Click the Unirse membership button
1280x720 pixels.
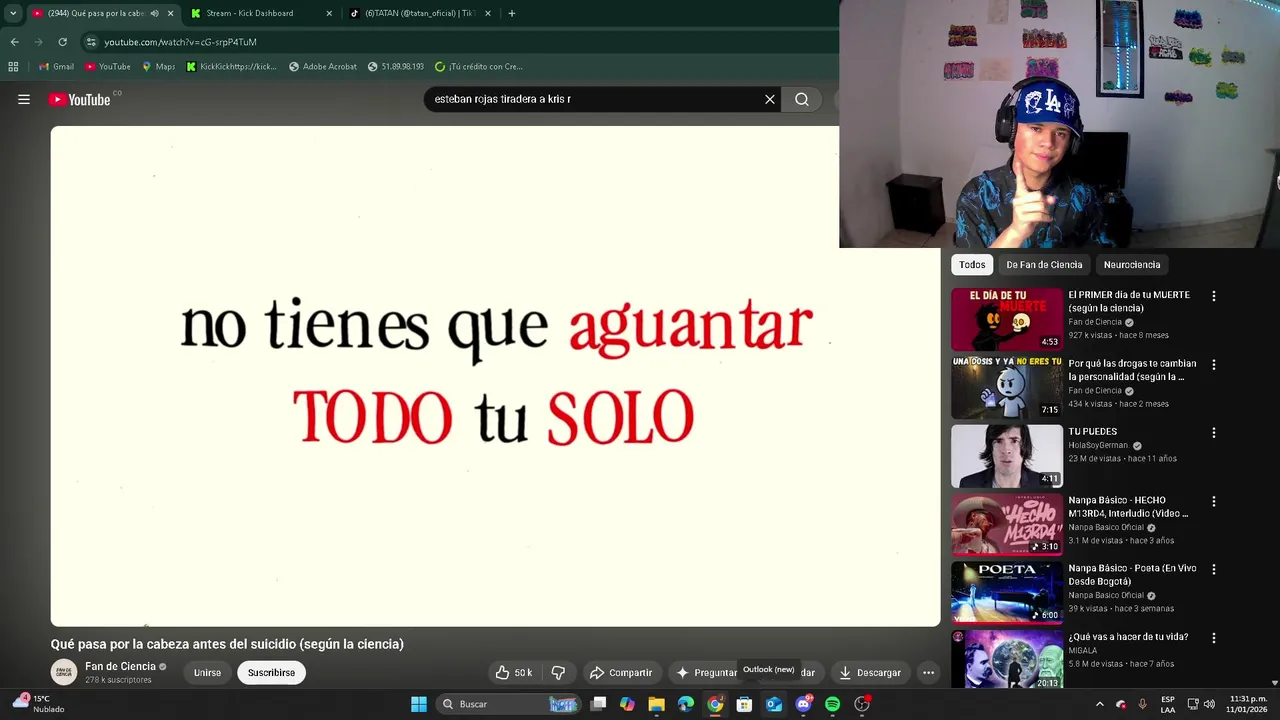click(x=207, y=673)
